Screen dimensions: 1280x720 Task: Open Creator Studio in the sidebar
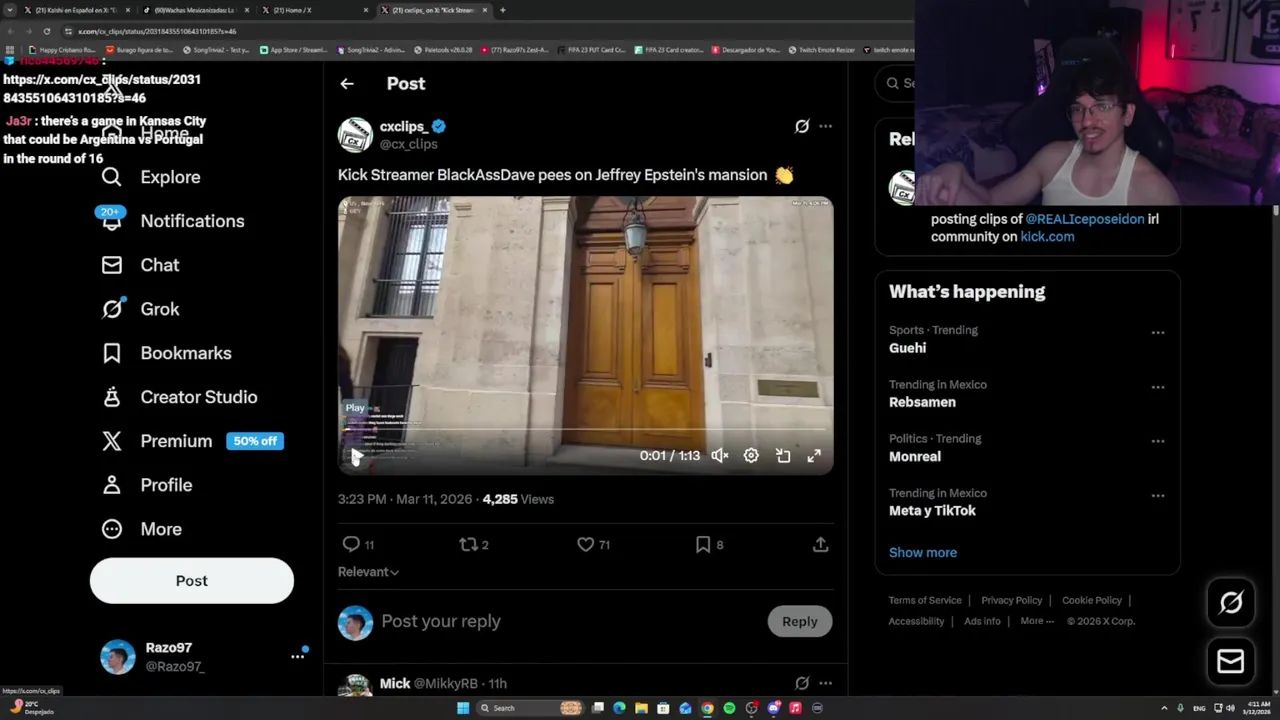pyautogui.click(x=178, y=397)
